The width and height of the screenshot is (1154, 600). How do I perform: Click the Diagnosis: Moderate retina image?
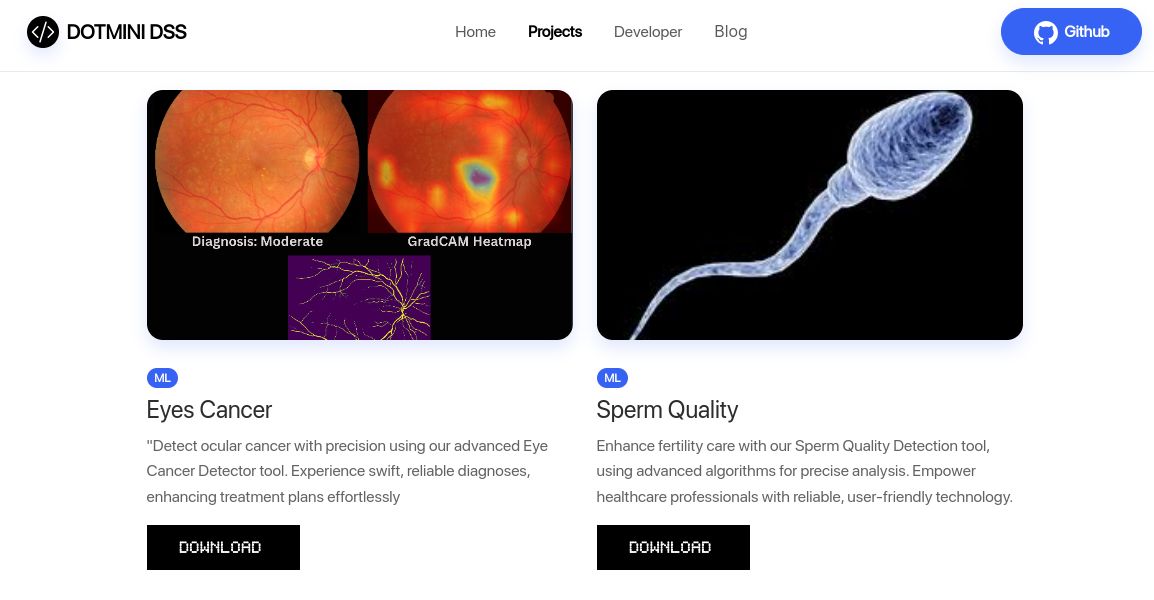pos(257,160)
